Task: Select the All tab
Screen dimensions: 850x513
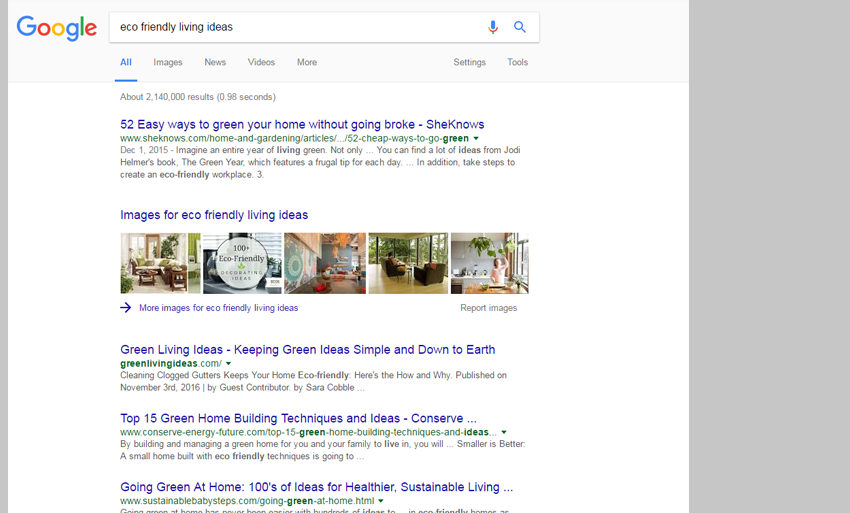Action: pyautogui.click(x=126, y=62)
